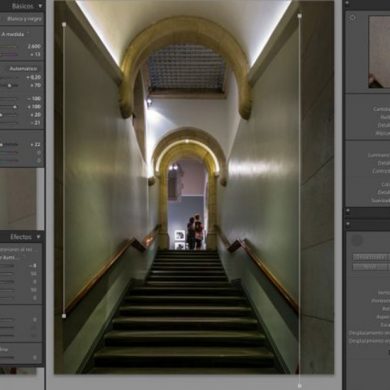390x390 pixels.
Task: Click the Automático tone button
Action: 23,69
